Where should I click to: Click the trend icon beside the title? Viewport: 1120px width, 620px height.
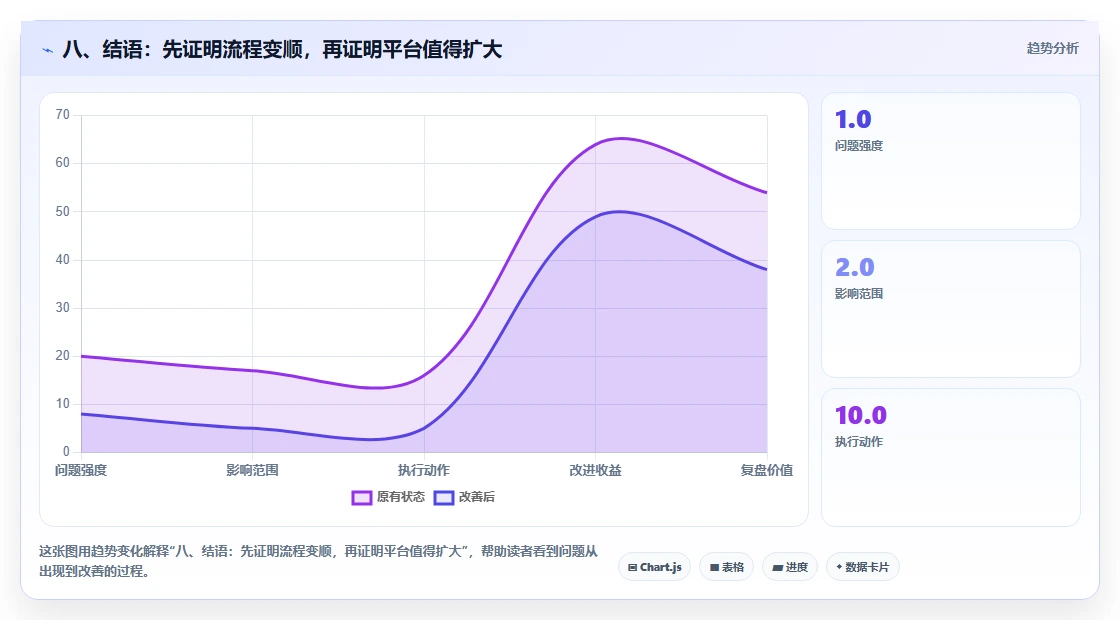point(48,51)
